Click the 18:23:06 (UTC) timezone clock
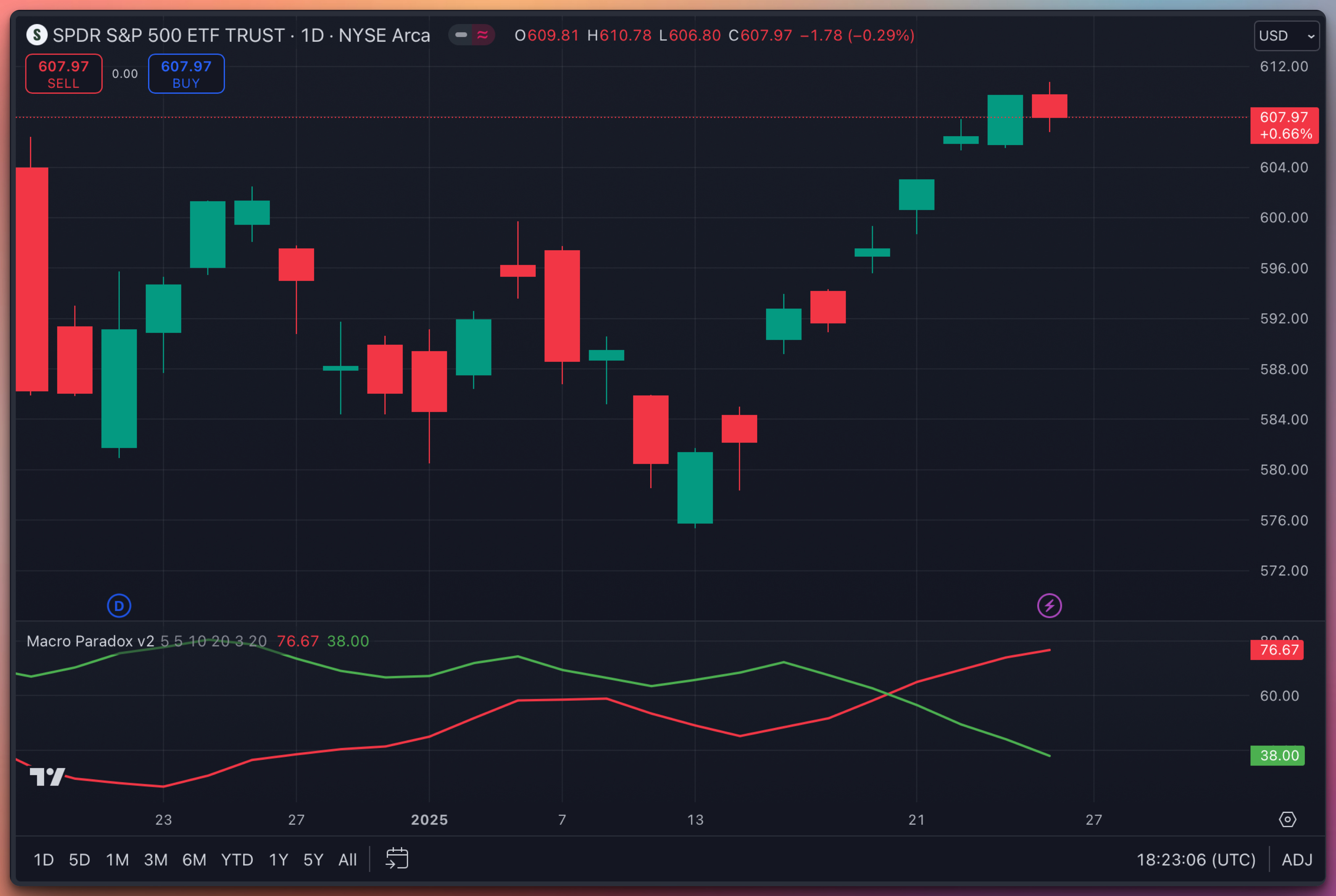Screen dimensions: 1336x896 click(x=1196, y=859)
